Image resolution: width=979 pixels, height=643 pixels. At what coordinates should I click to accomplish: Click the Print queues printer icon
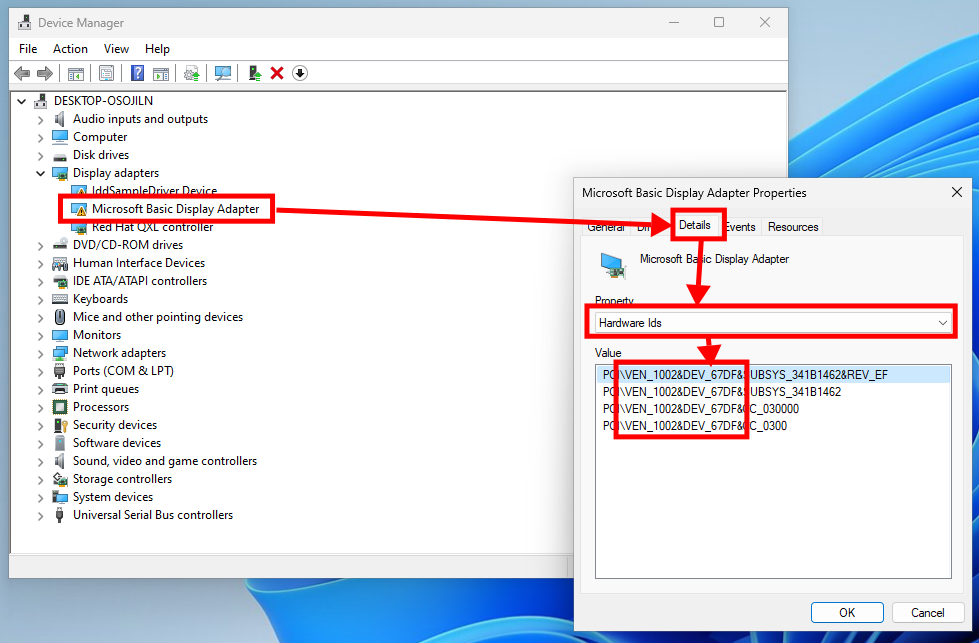60,389
